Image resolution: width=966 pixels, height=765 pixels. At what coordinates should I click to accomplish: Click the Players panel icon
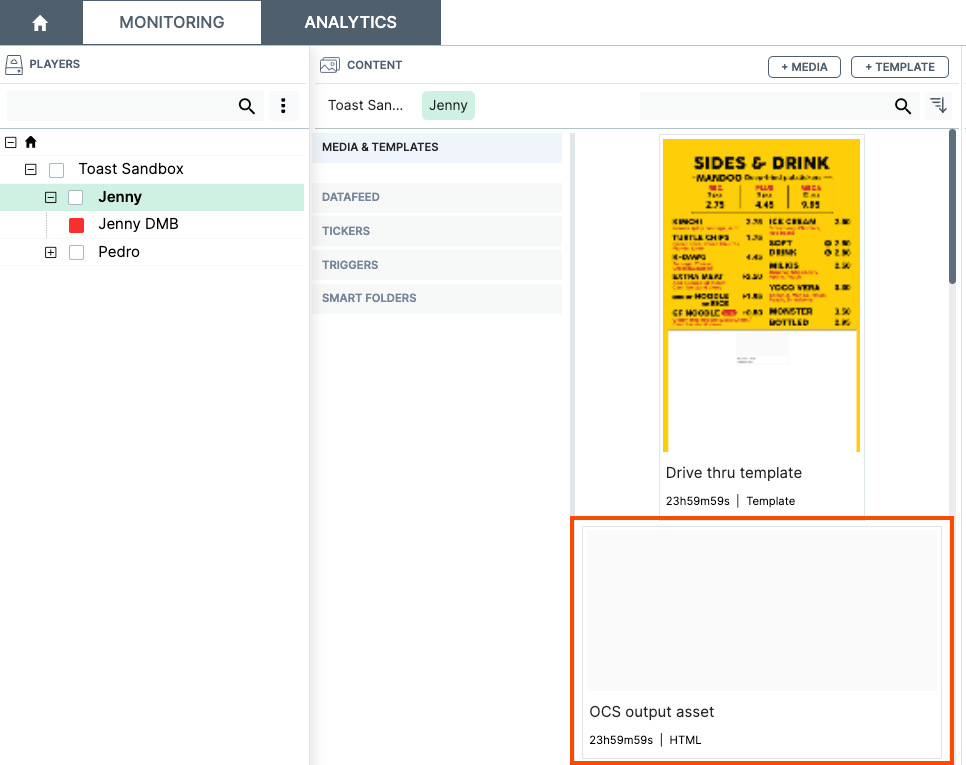point(14,64)
